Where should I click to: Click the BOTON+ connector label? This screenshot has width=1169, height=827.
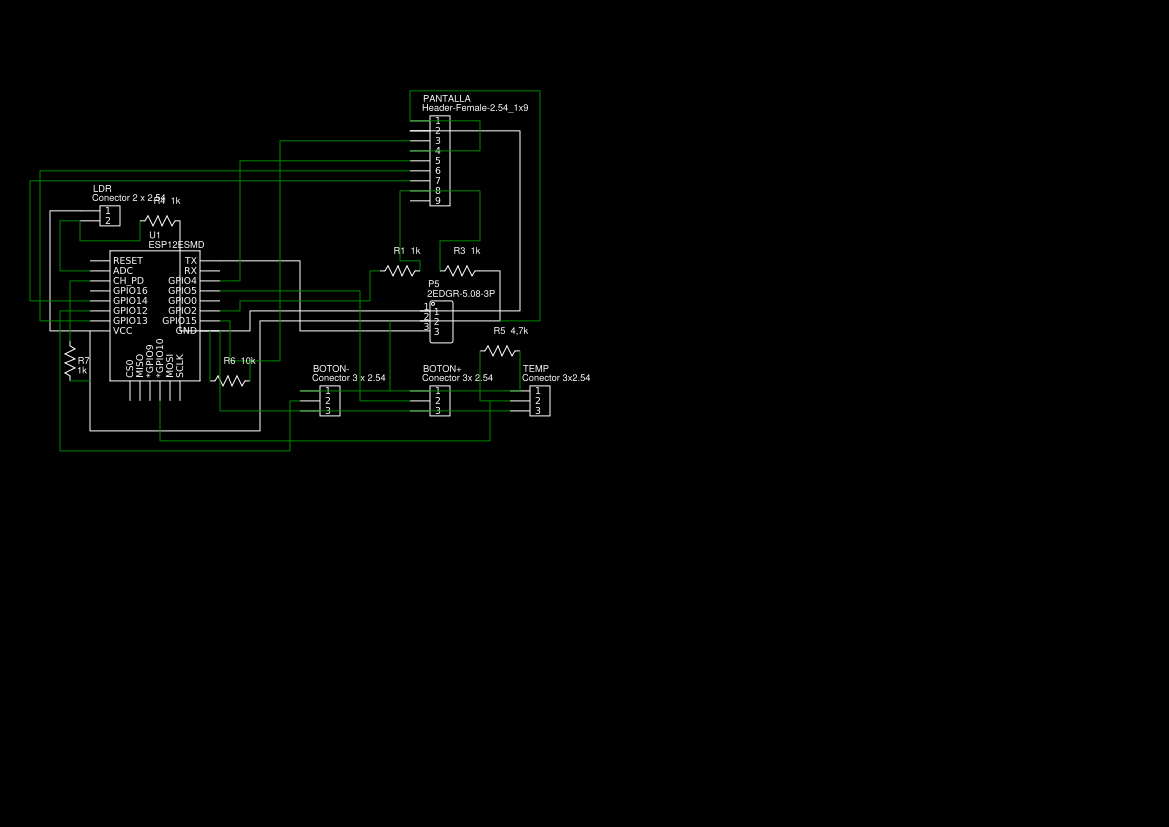coord(442,369)
